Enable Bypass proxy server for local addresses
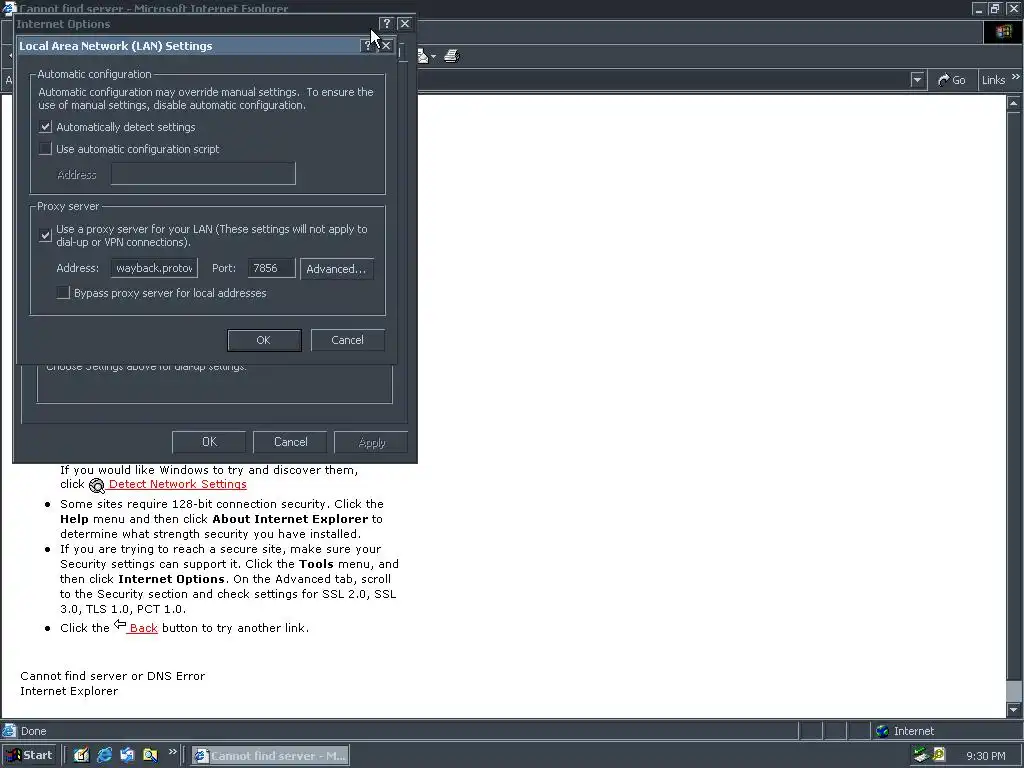Image resolution: width=1024 pixels, height=768 pixels. (63, 293)
